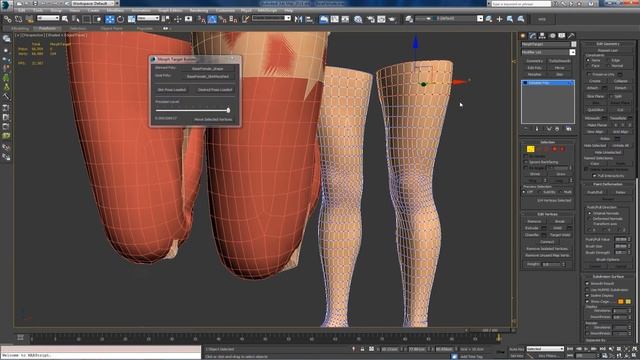
Task: Click the dialog's slider handle
Action: click(x=229, y=110)
